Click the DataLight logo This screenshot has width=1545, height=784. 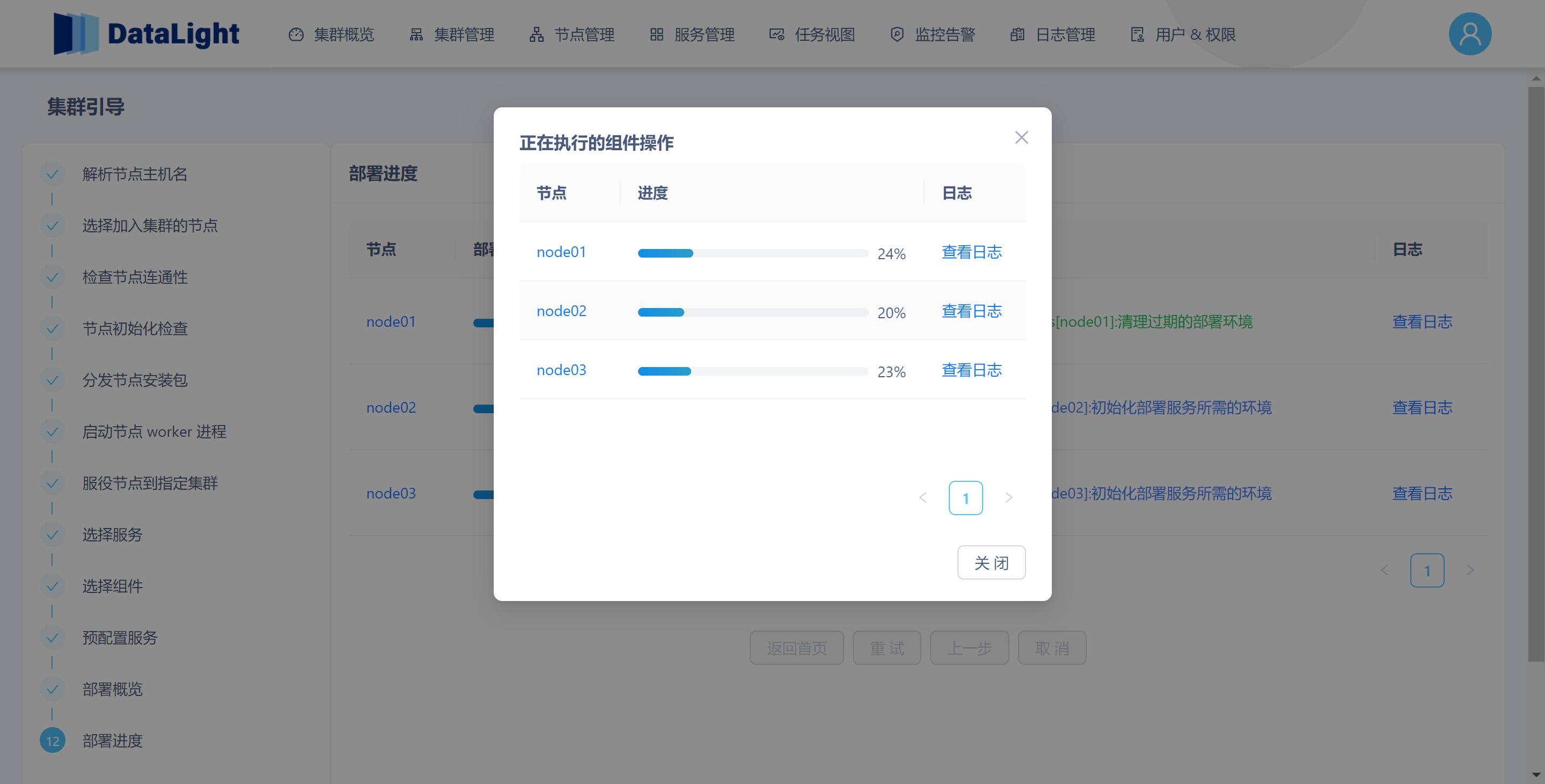pos(147,34)
